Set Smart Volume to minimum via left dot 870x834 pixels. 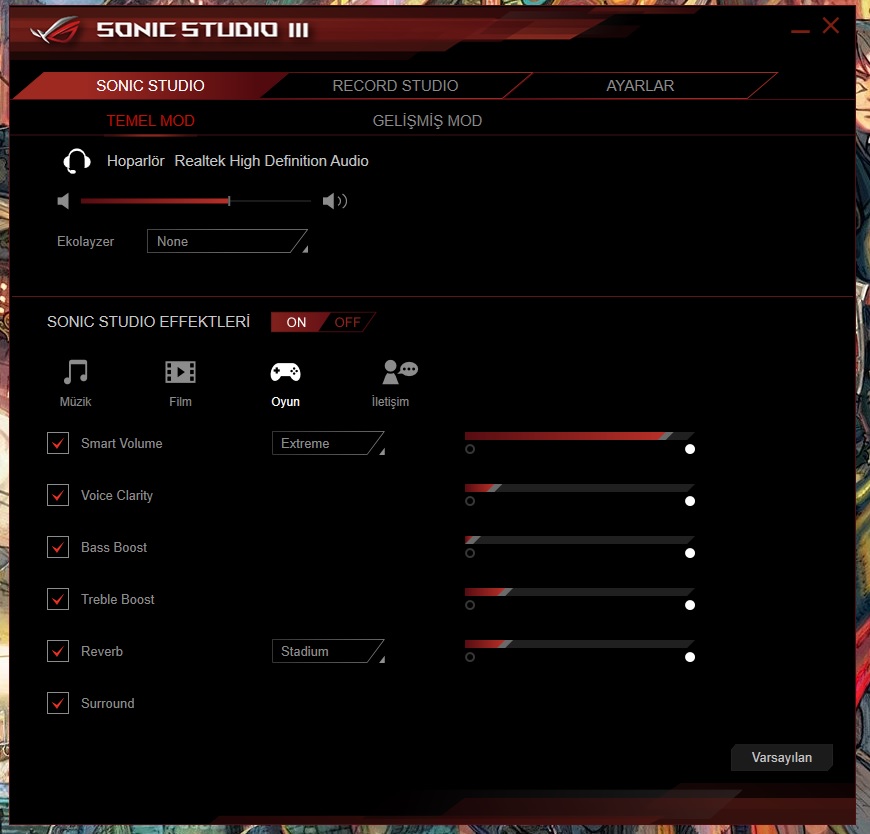[x=470, y=449]
